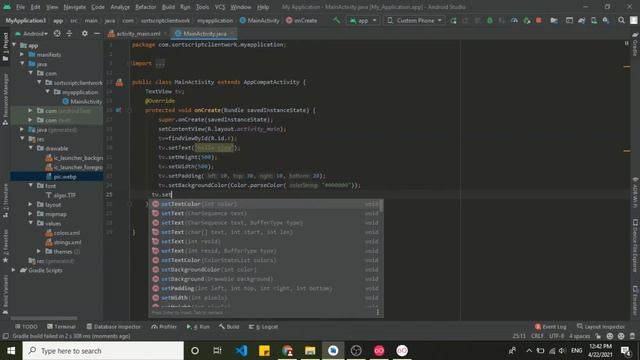Open the Refactor menu

click(145, 7)
